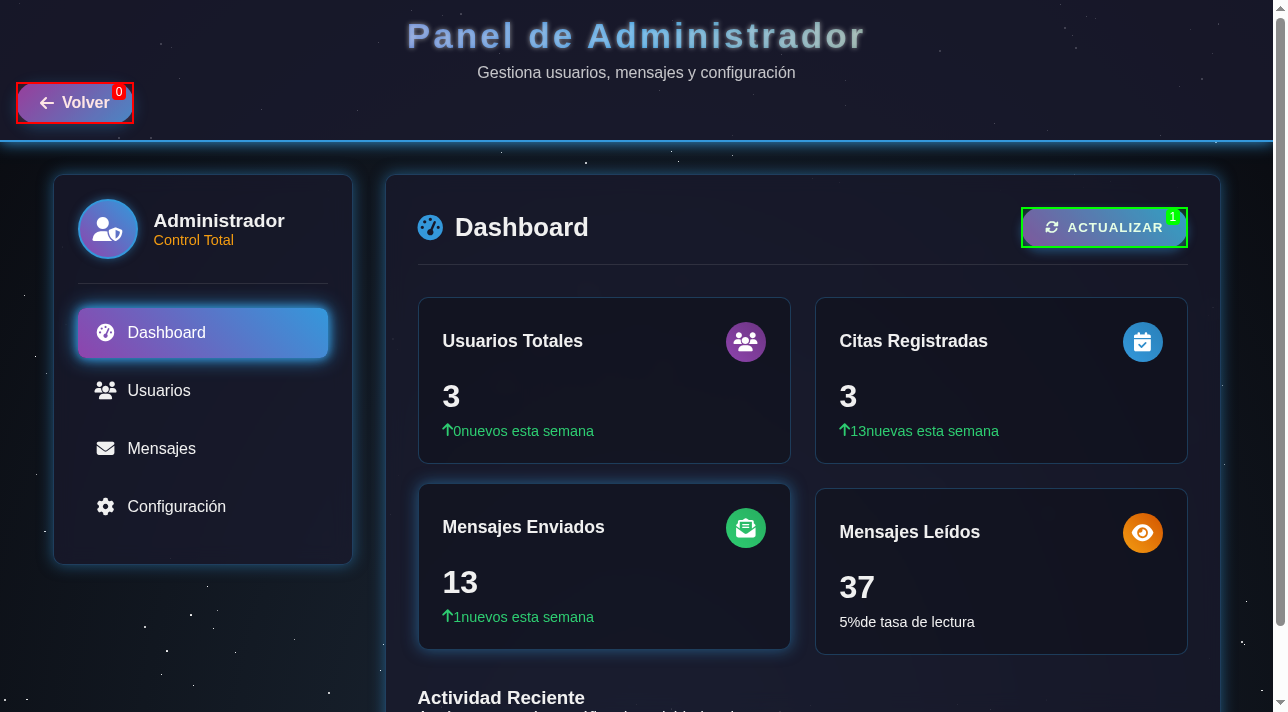
Task: Click the refresh icon inside the Actualizar button
Action: tap(1052, 227)
